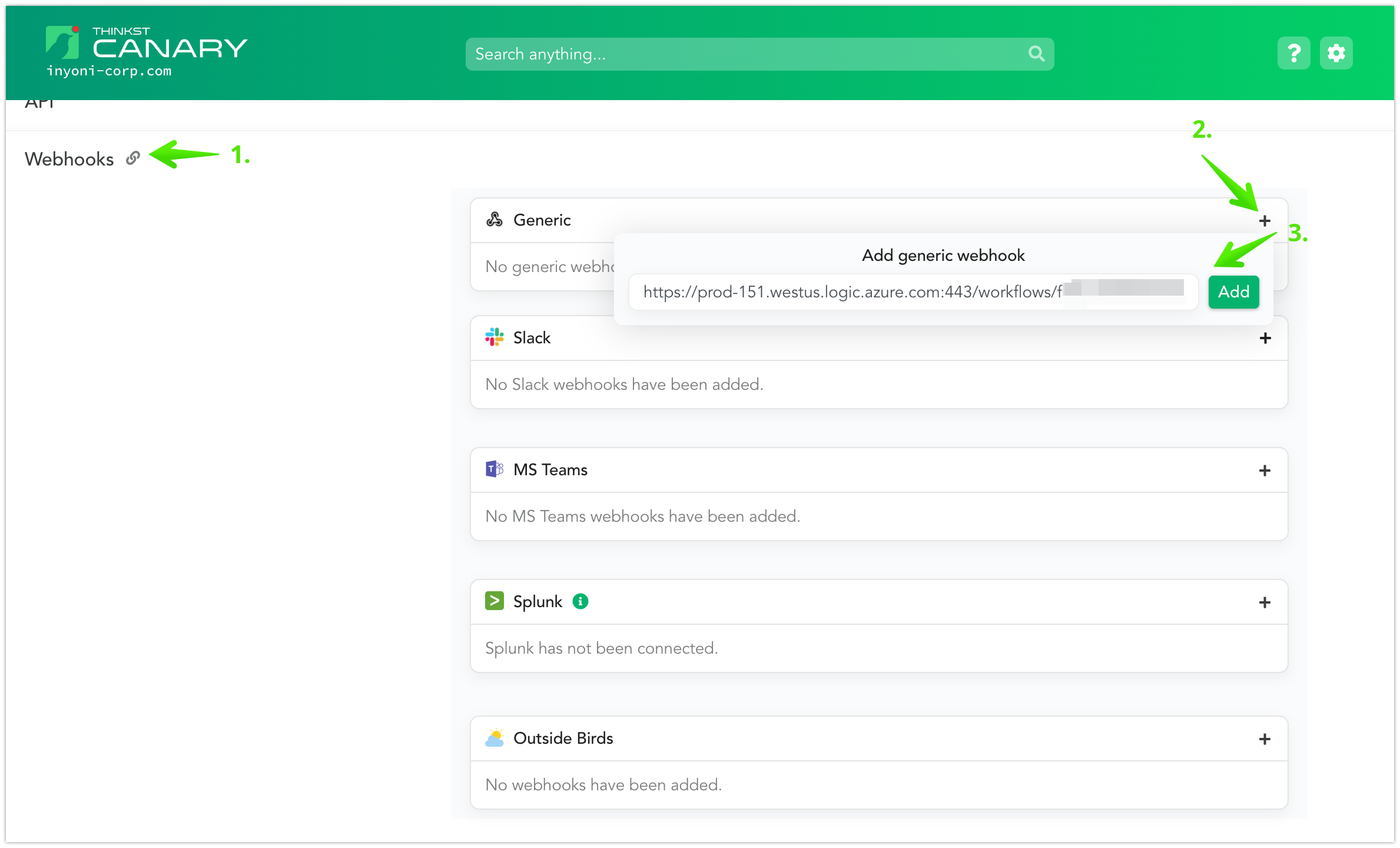Click the inyoni-corp.com domain text

point(109,71)
